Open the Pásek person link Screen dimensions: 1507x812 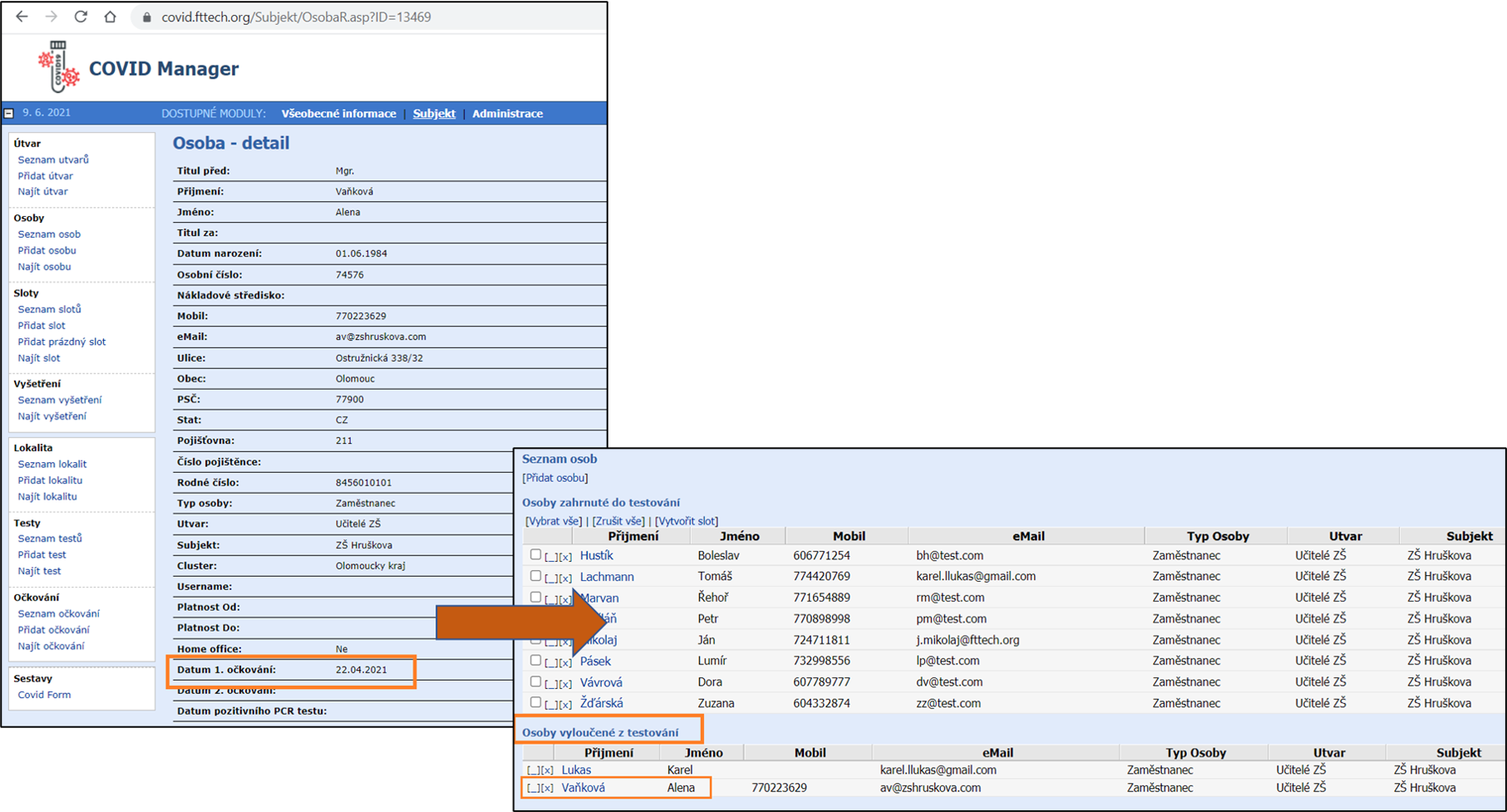pyautogui.click(x=595, y=662)
